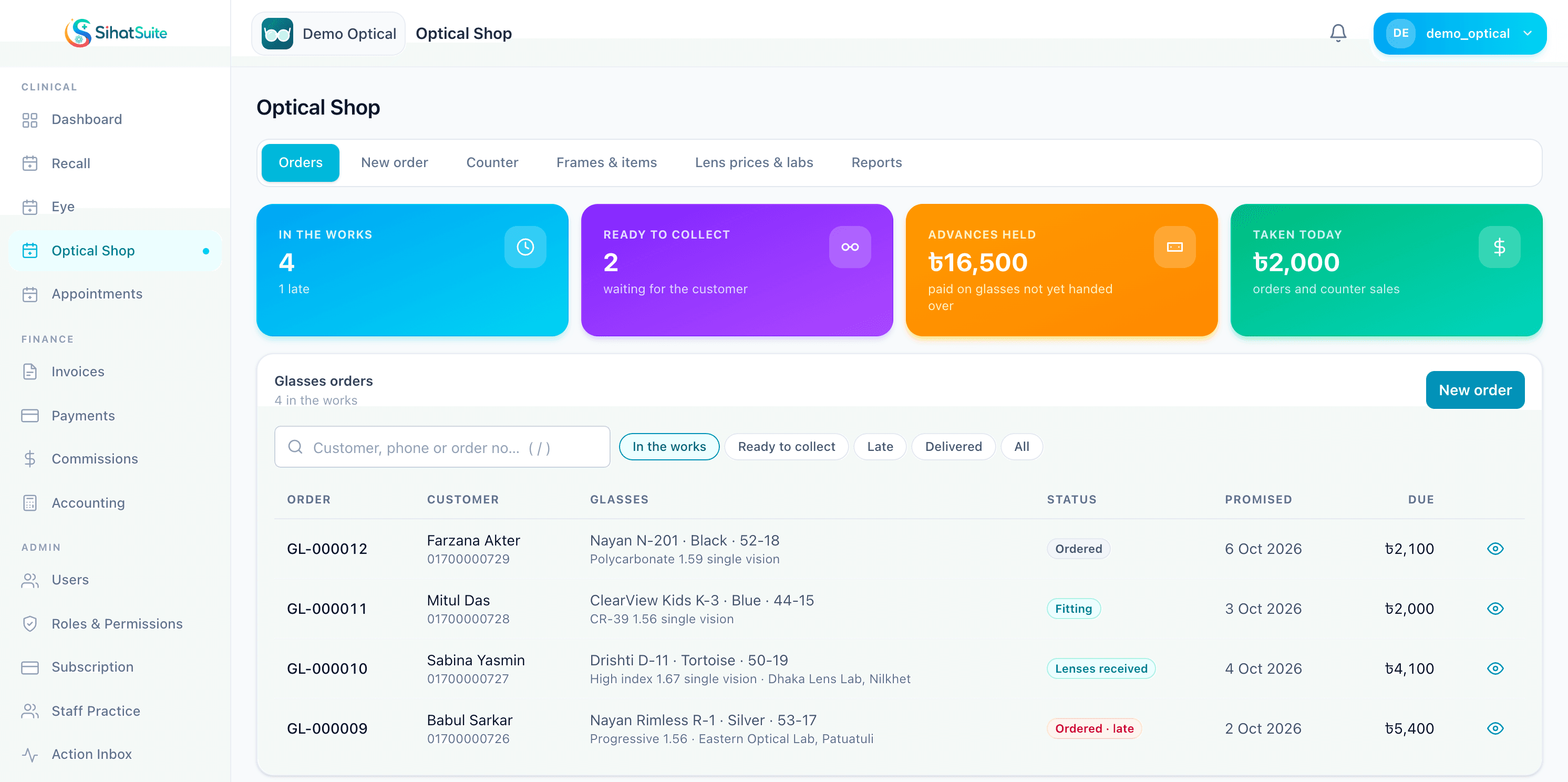Open the Counter tab
This screenshot has height=782, width=1568.
(x=492, y=162)
